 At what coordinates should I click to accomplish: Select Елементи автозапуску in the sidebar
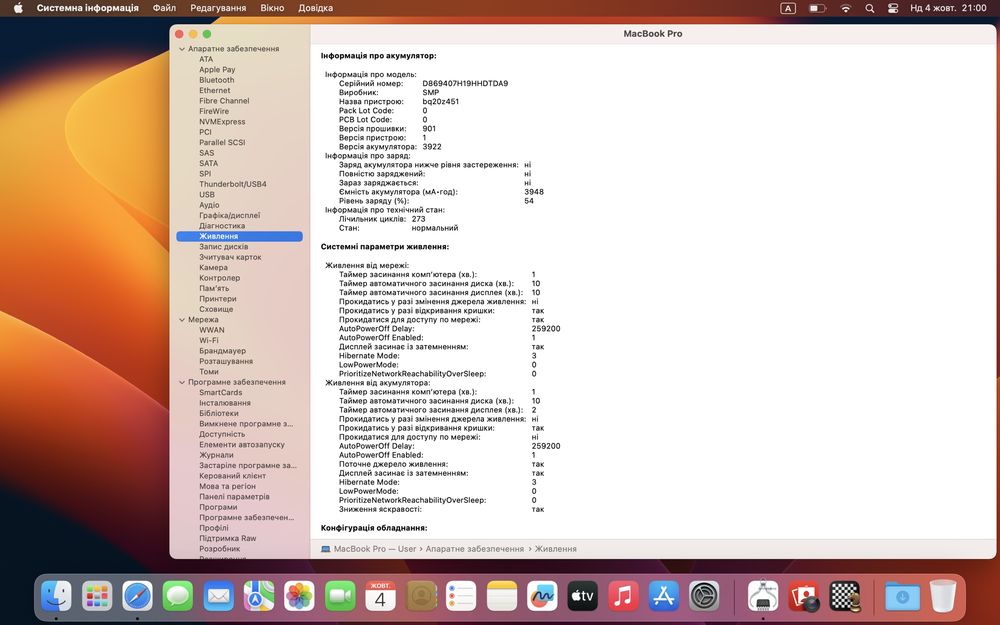tap(242, 445)
